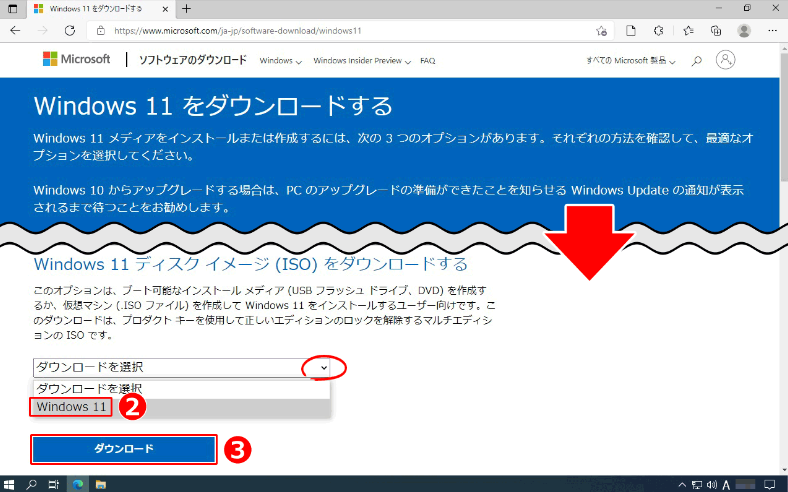
Task: Open site search magnifier icon
Action: click(697, 61)
